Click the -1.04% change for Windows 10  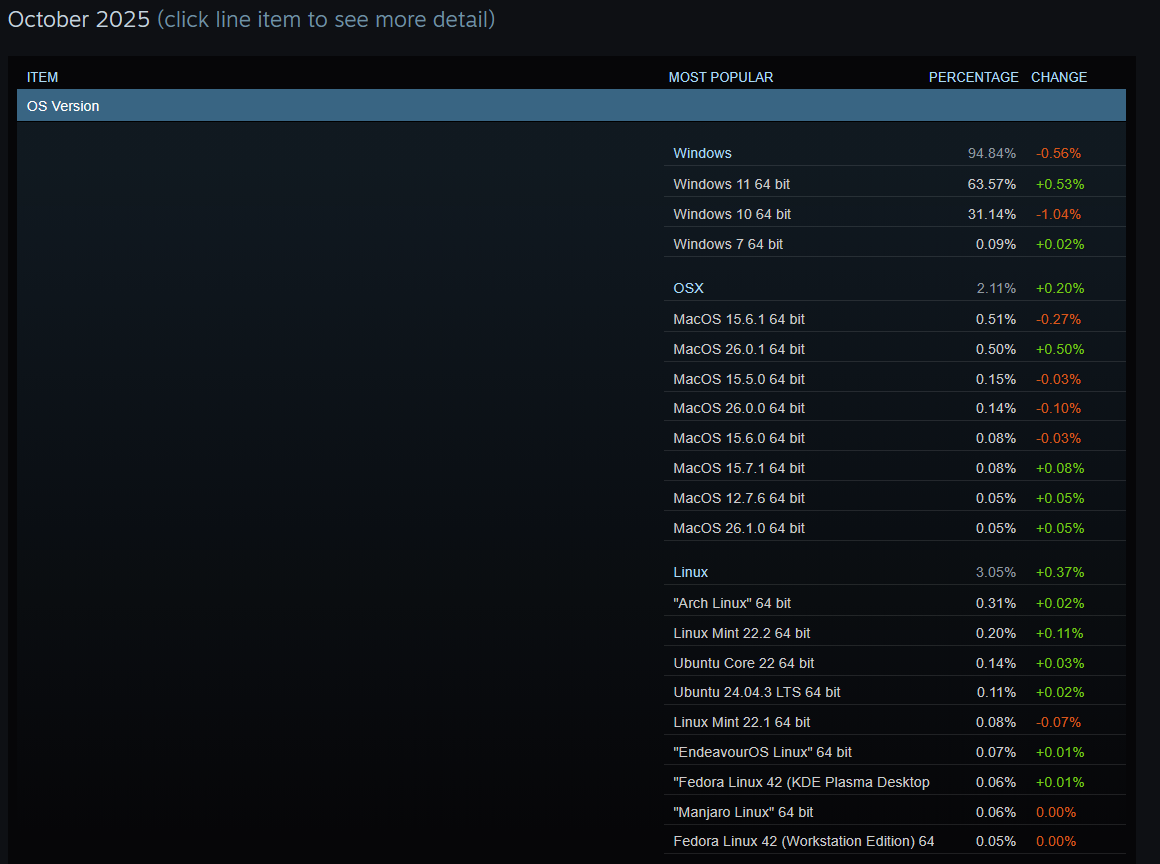coord(1058,214)
